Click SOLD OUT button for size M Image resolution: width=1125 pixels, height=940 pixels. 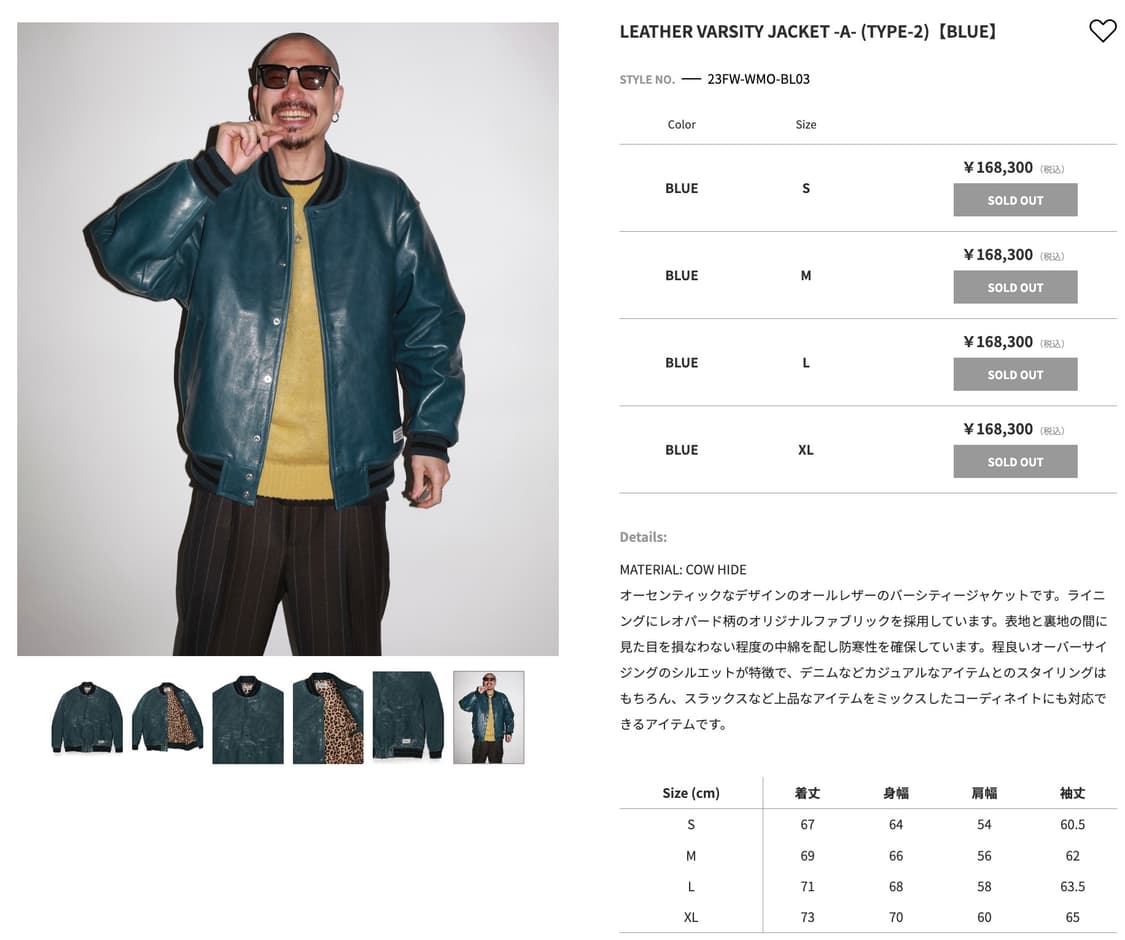point(1015,287)
